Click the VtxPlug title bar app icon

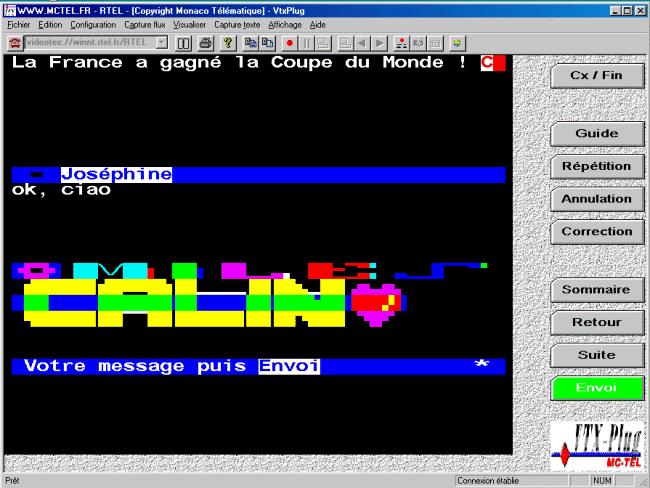click(10, 11)
